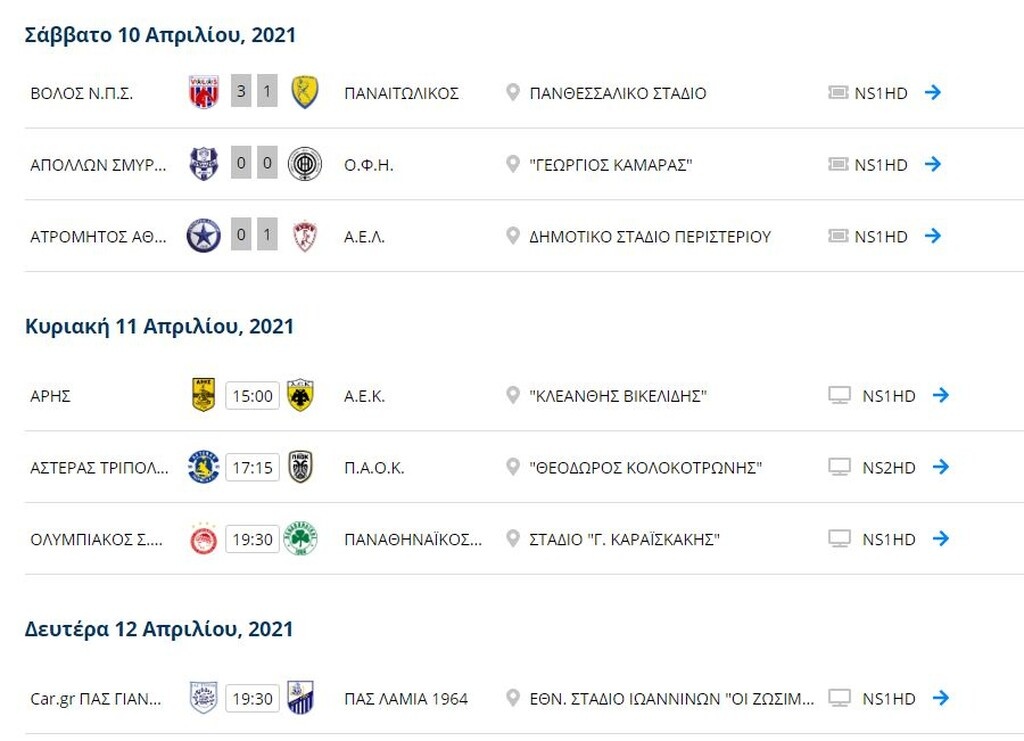
Task: Click the Κυριακή 11 Απριλίου date heading
Action: (x=158, y=326)
